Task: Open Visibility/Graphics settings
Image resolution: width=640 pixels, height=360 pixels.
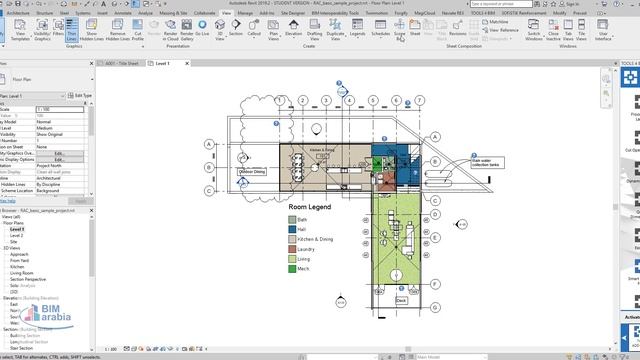Action: click(42, 30)
